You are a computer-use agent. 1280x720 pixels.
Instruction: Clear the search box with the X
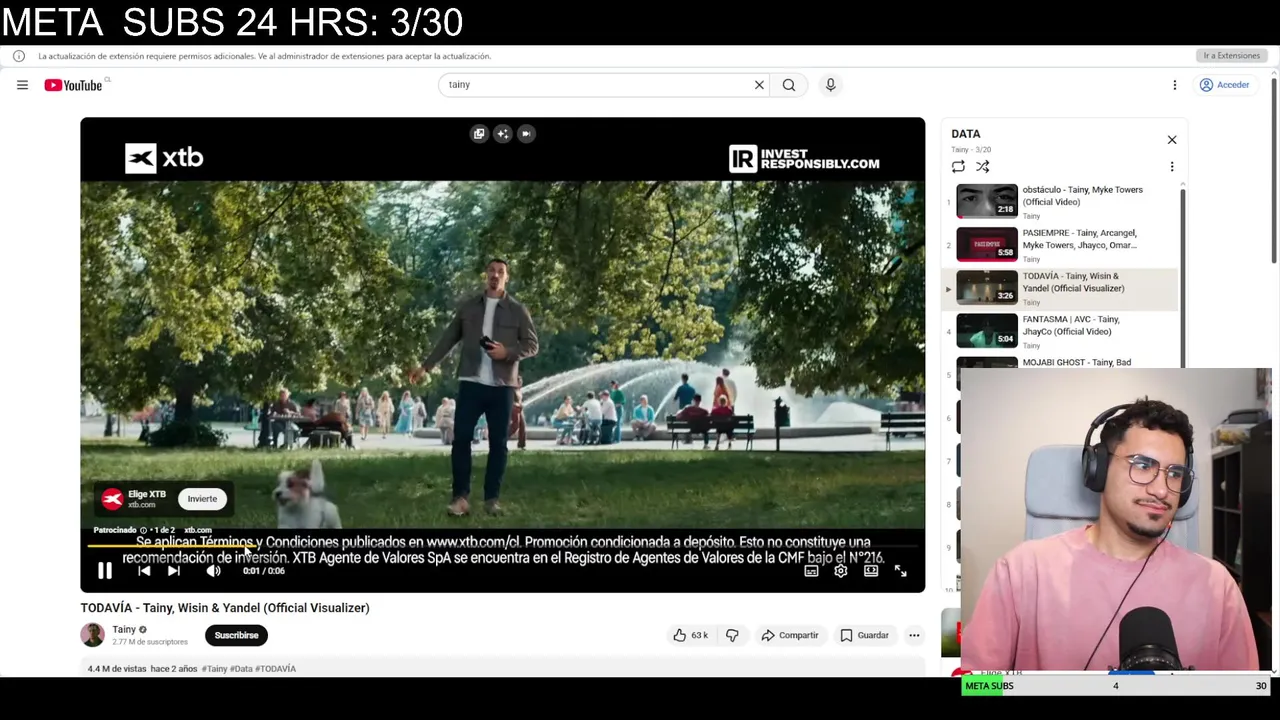tap(759, 85)
